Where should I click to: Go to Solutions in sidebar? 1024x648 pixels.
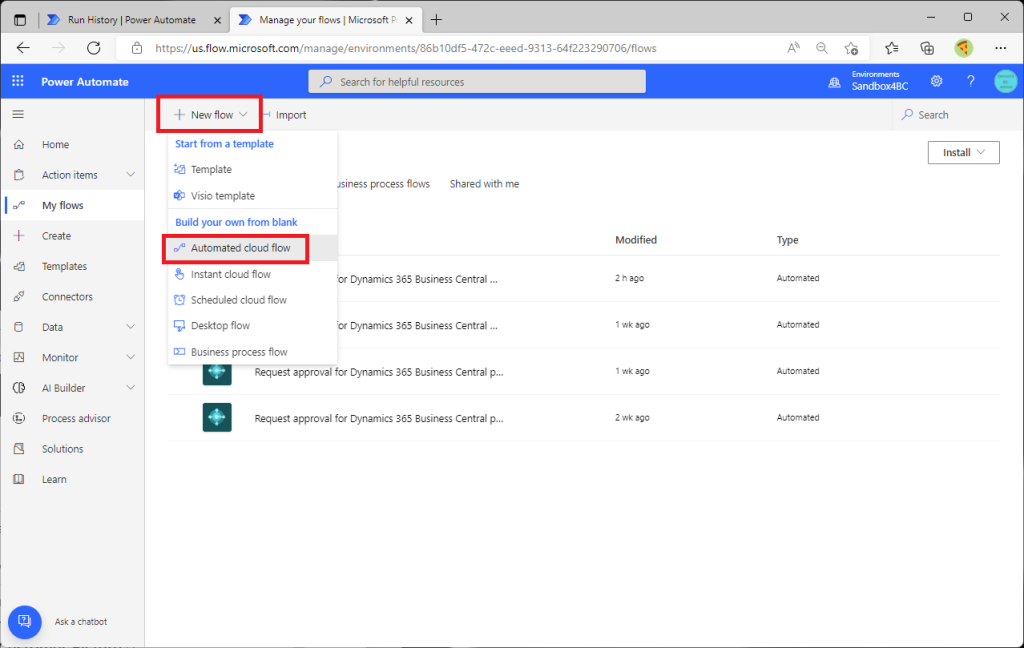coord(63,449)
